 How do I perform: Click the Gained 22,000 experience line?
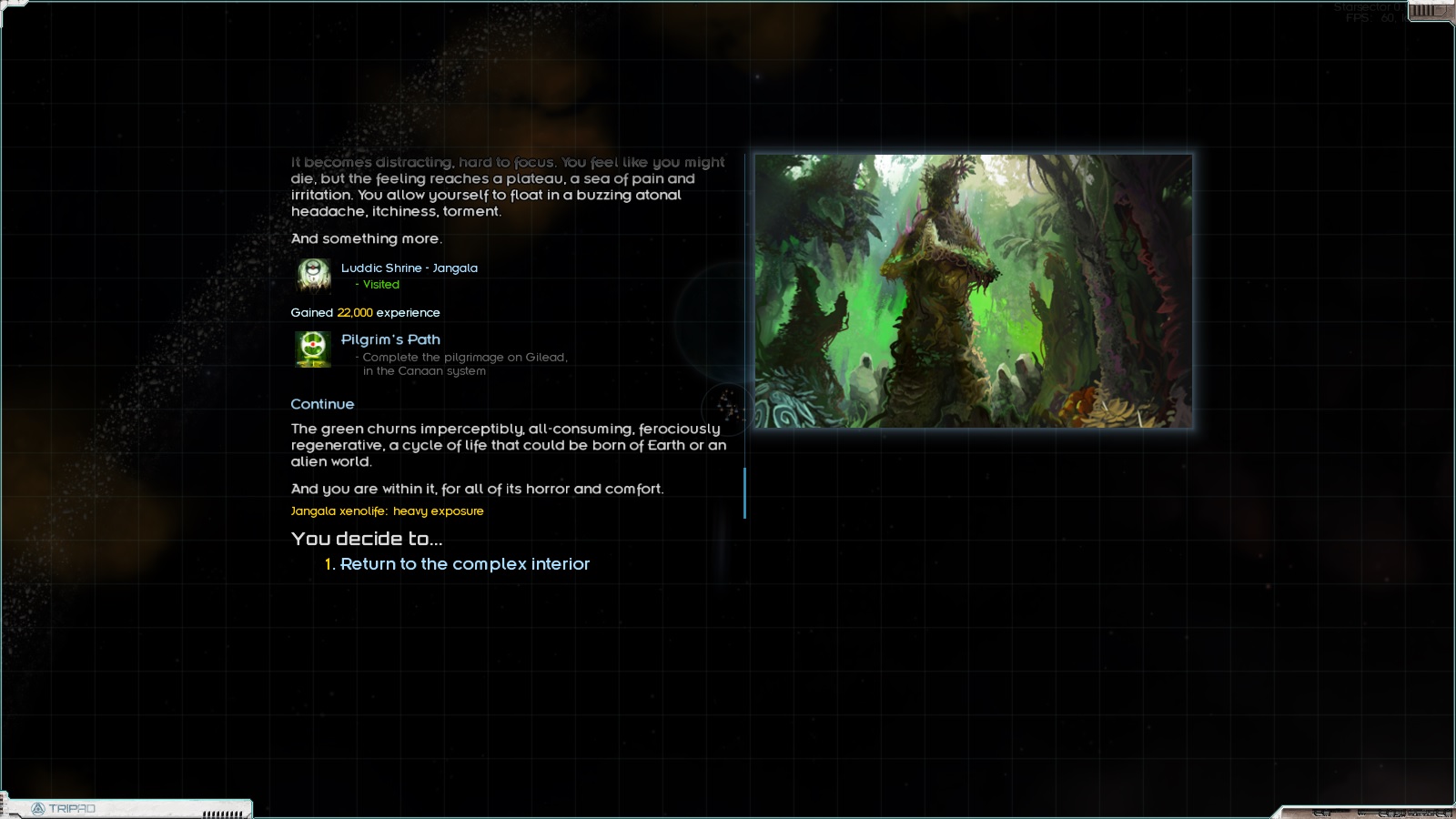(365, 313)
